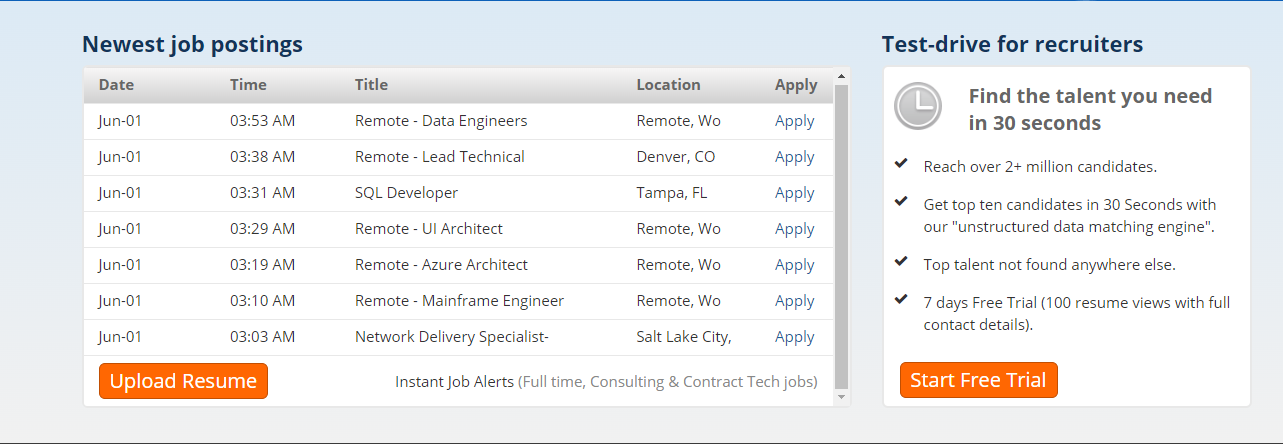Viewport: 1283px width, 444px height.
Task: Apply to Network Delivery Specialist posting
Action: pos(794,337)
